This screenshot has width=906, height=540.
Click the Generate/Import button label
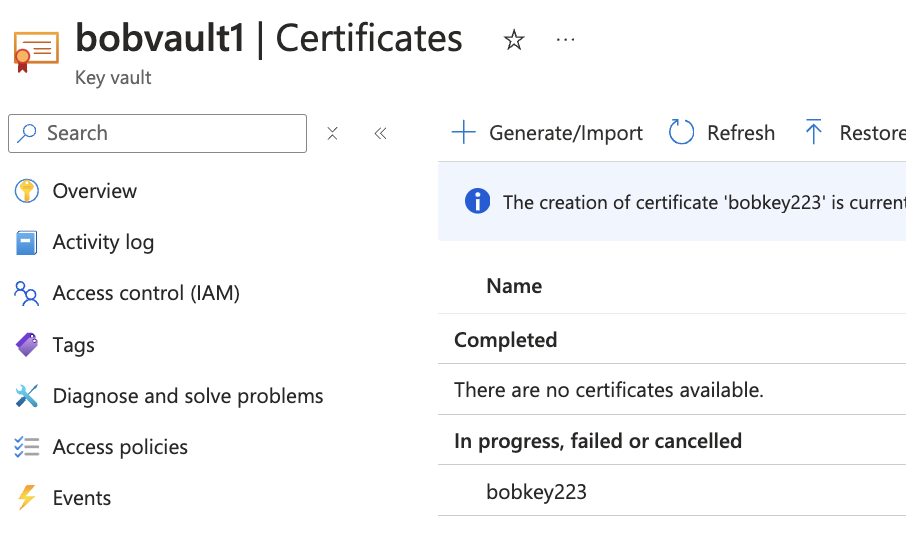[565, 133]
